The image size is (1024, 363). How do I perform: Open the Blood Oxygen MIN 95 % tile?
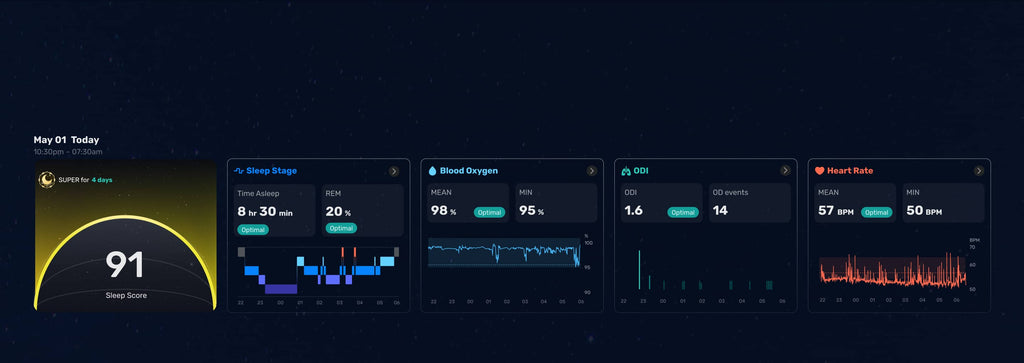coord(556,203)
